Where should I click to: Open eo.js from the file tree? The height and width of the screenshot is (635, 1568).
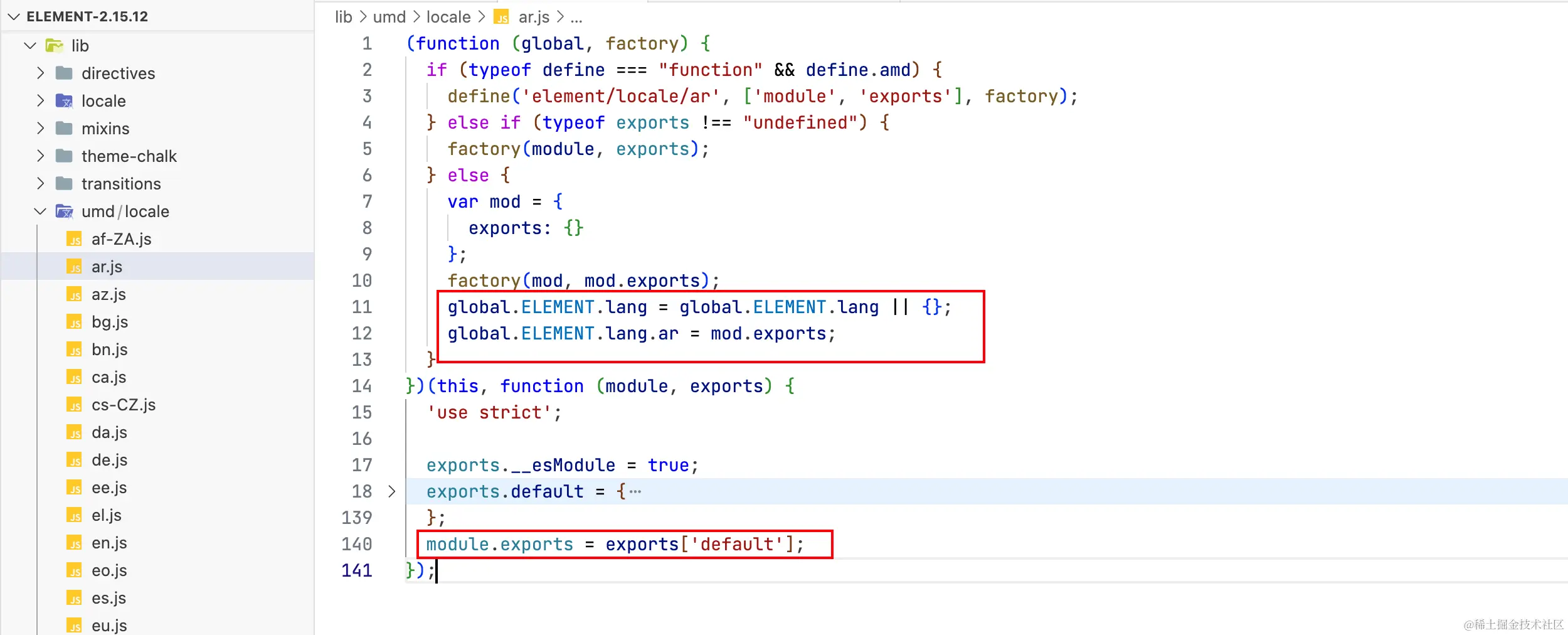pos(109,570)
